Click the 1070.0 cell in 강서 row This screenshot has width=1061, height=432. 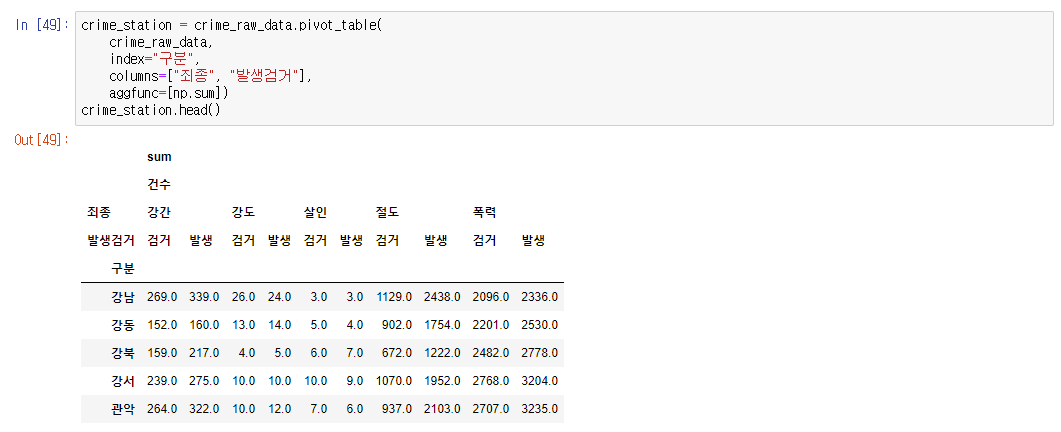click(393, 381)
